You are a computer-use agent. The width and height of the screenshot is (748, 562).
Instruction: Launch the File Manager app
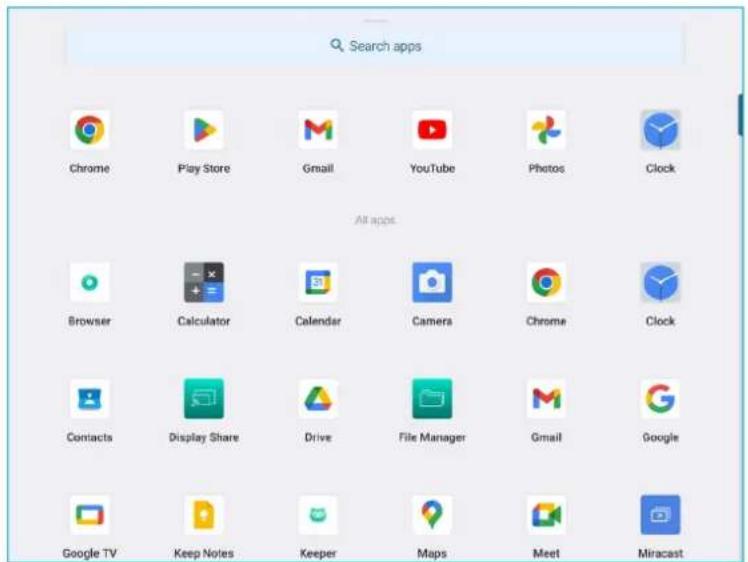point(432,398)
